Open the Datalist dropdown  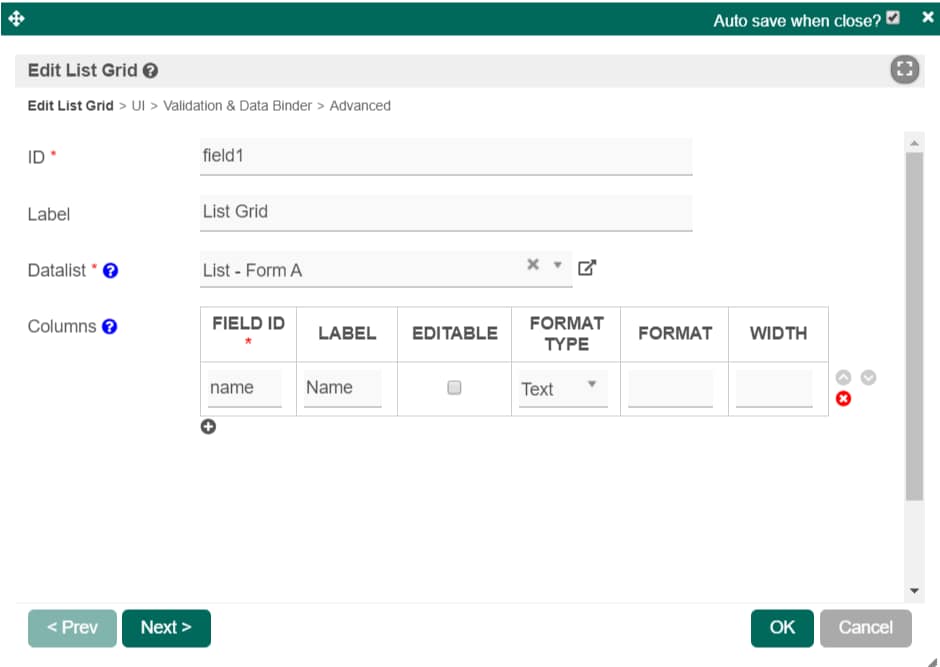(558, 265)
